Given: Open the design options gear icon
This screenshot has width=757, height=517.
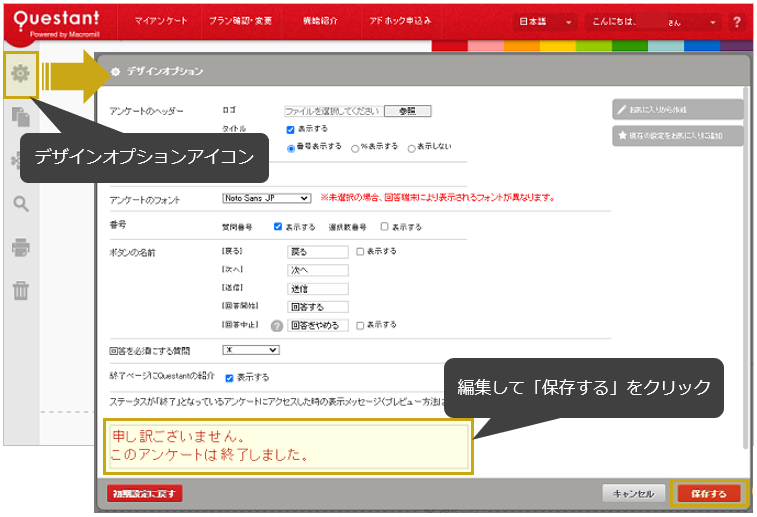Looking at the screenshot, I should (x=20, y=74).
